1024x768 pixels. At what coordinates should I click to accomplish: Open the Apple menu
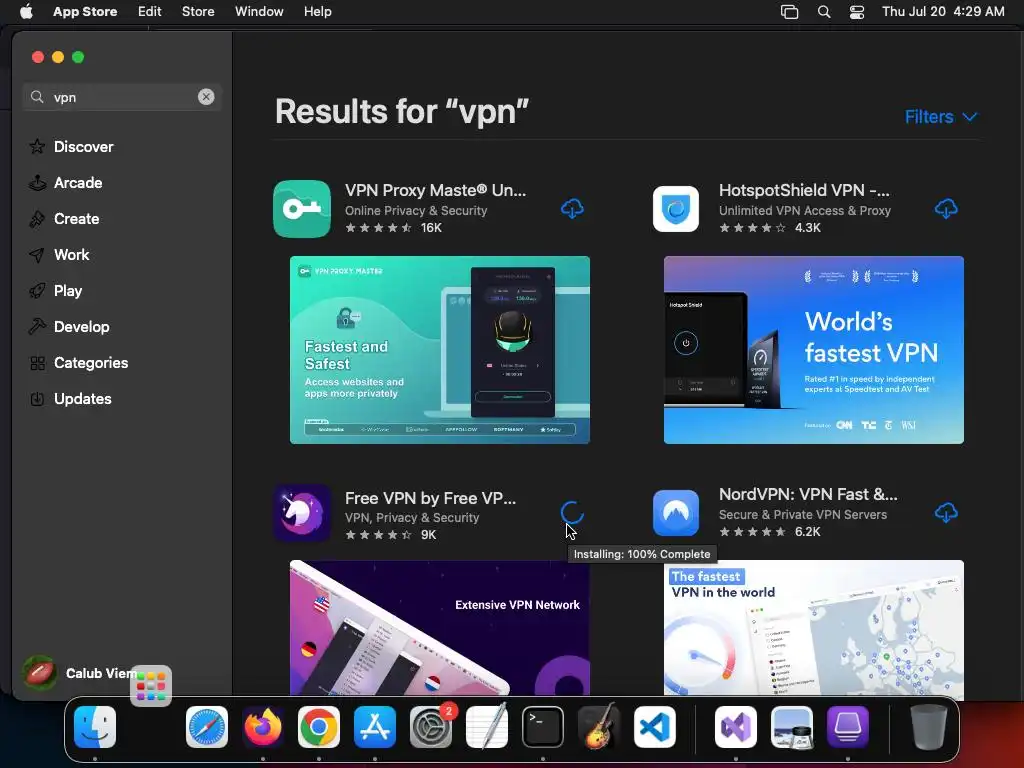pyautogui.click(x=26, y=12)
